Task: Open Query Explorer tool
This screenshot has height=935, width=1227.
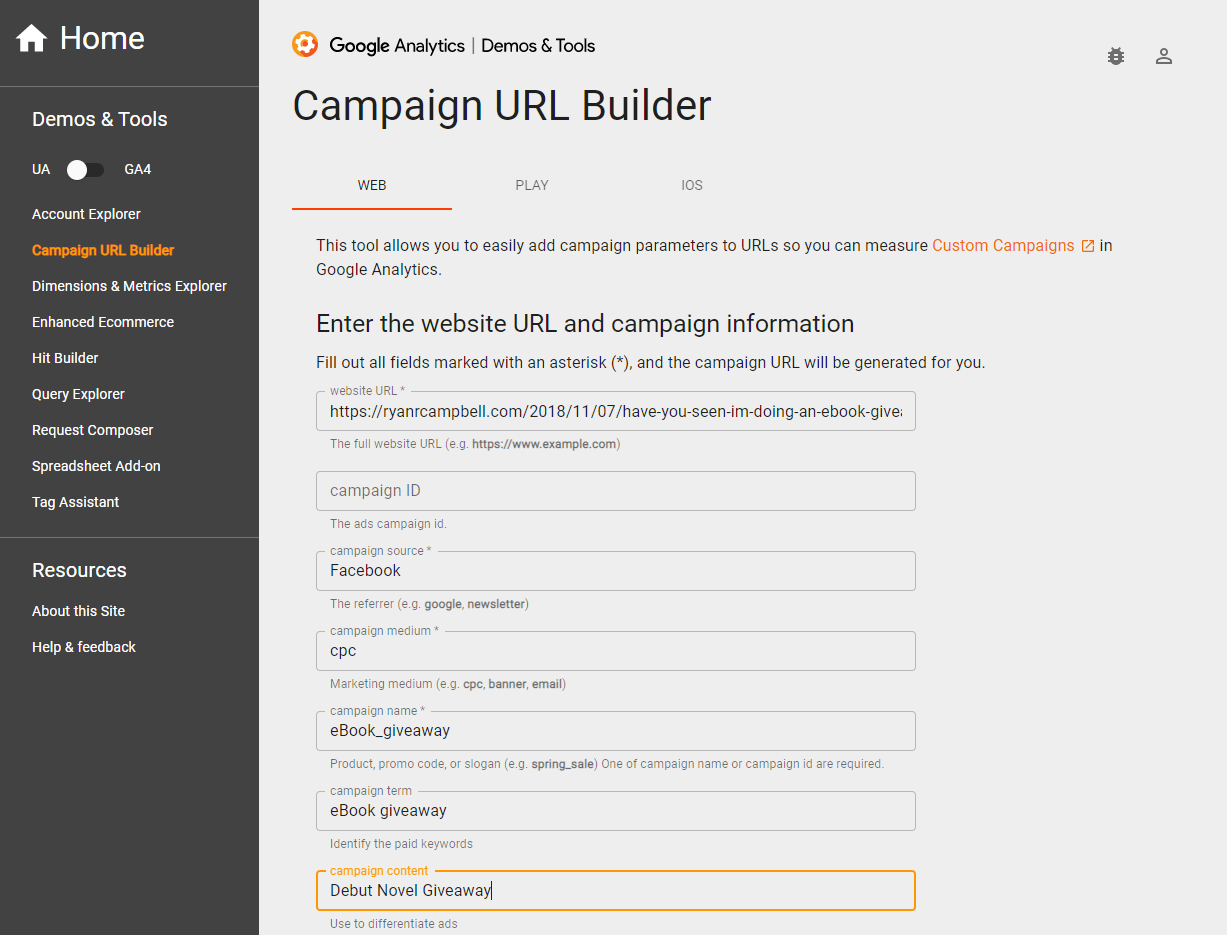Action: (78, 394)
